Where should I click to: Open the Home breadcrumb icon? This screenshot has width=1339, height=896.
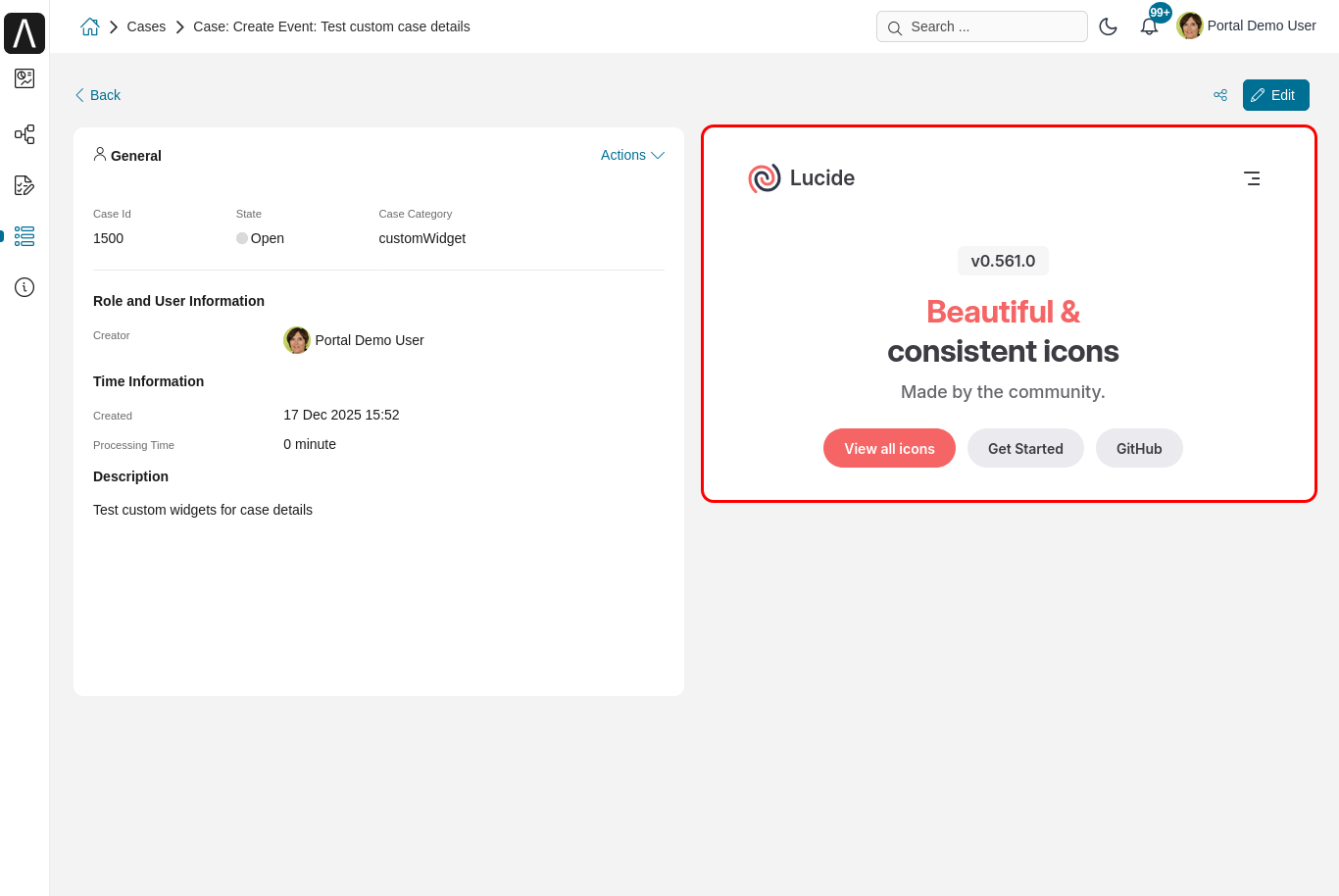coord(89,26)
